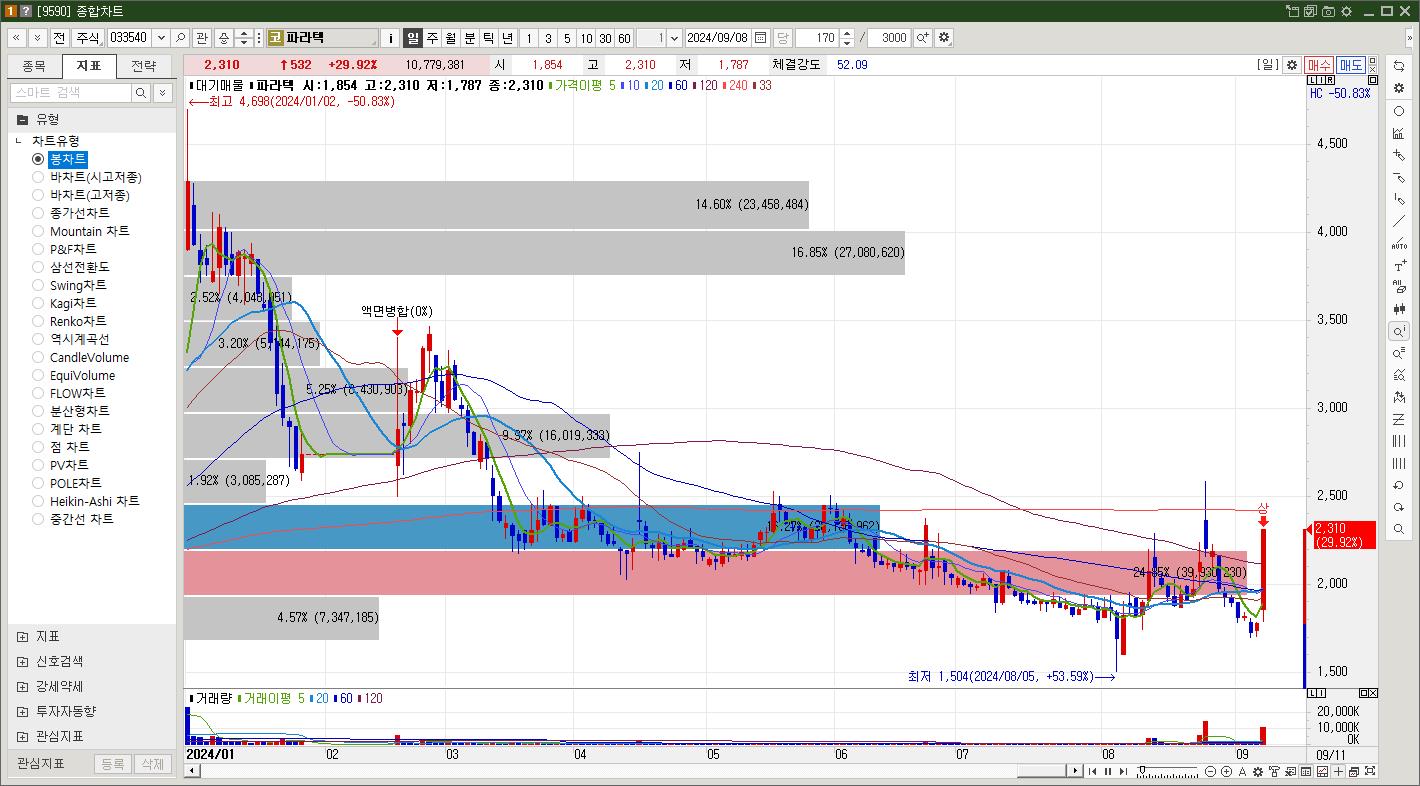
Task: Increase the 170 count stepper up arrow
Action: coord(847,34)
